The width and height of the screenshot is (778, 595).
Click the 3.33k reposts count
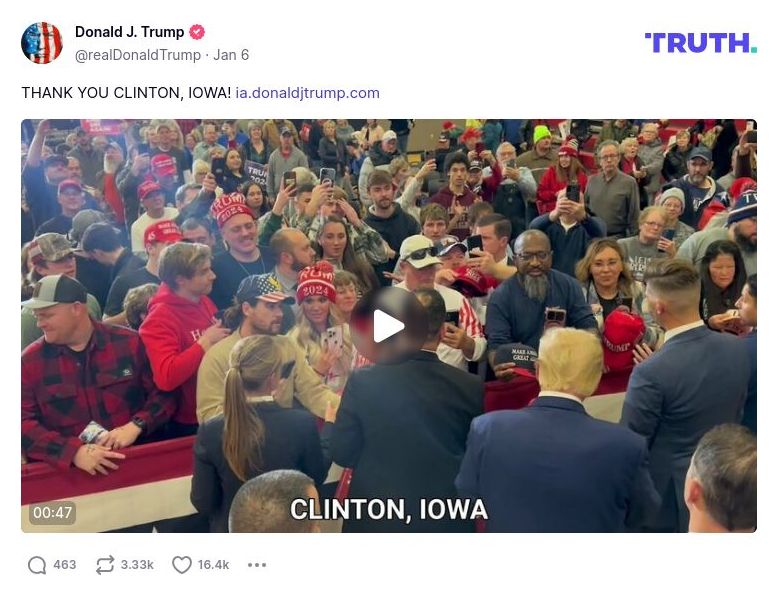(137, 565)
